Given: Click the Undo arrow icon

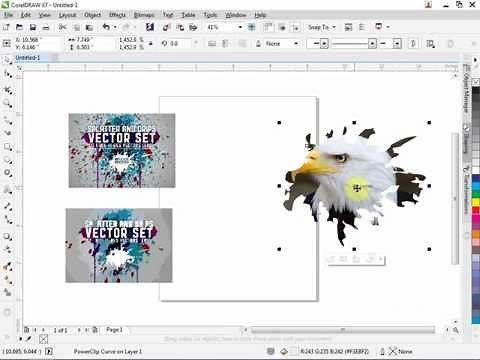Looking at the screenshot, I should pyautogui.click(x=106, y=27).
